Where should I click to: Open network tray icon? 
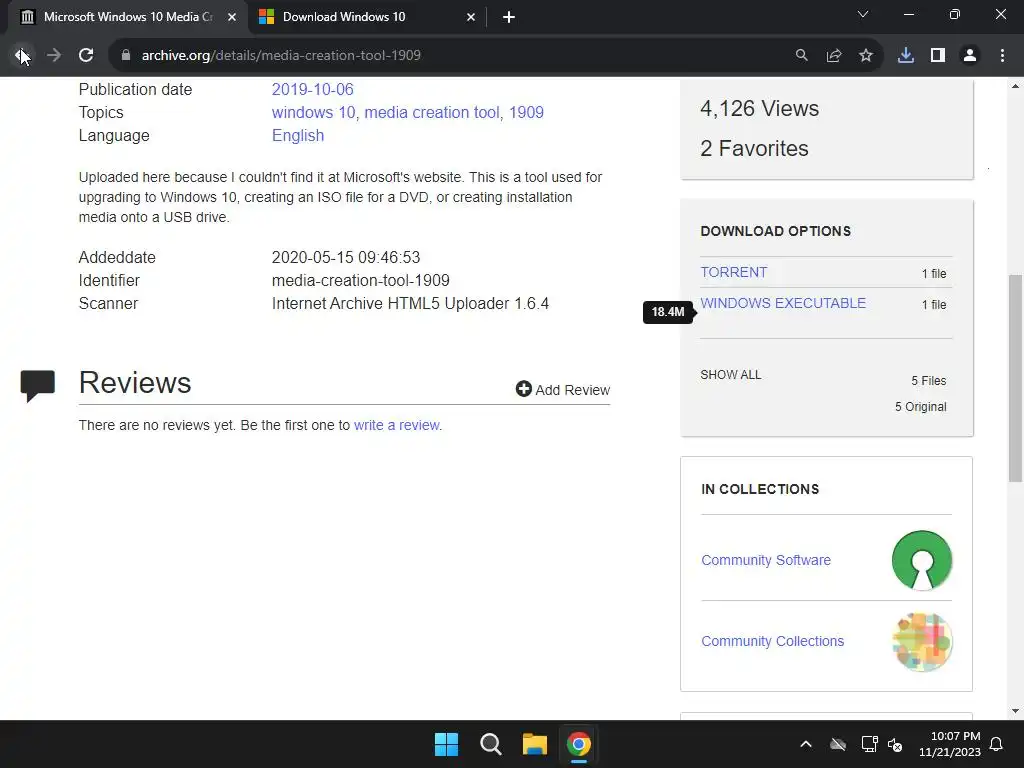click(x=869, y=744)
